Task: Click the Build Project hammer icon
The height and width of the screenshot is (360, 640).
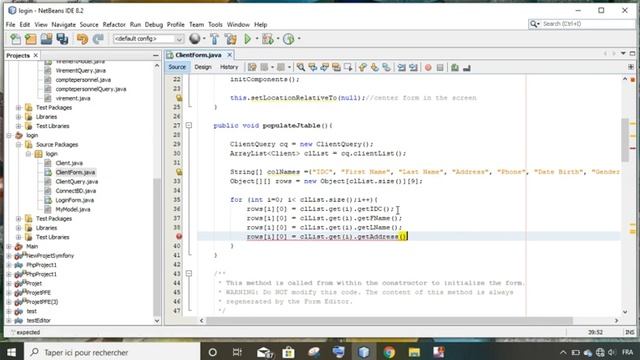Action: click(x=214, y=39)
